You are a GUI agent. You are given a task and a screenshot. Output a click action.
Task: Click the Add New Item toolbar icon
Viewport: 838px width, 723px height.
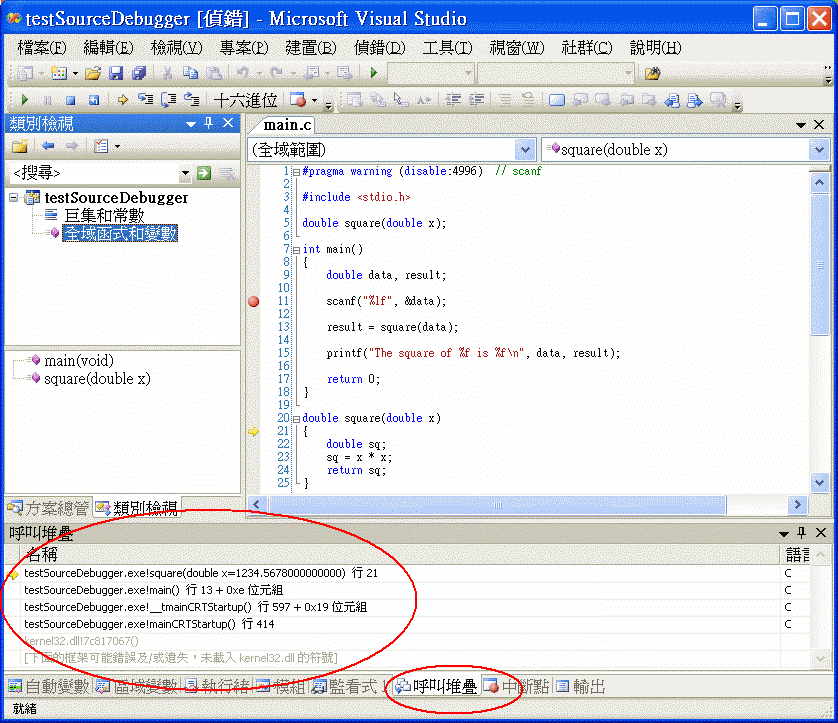[x=59, y=73]
